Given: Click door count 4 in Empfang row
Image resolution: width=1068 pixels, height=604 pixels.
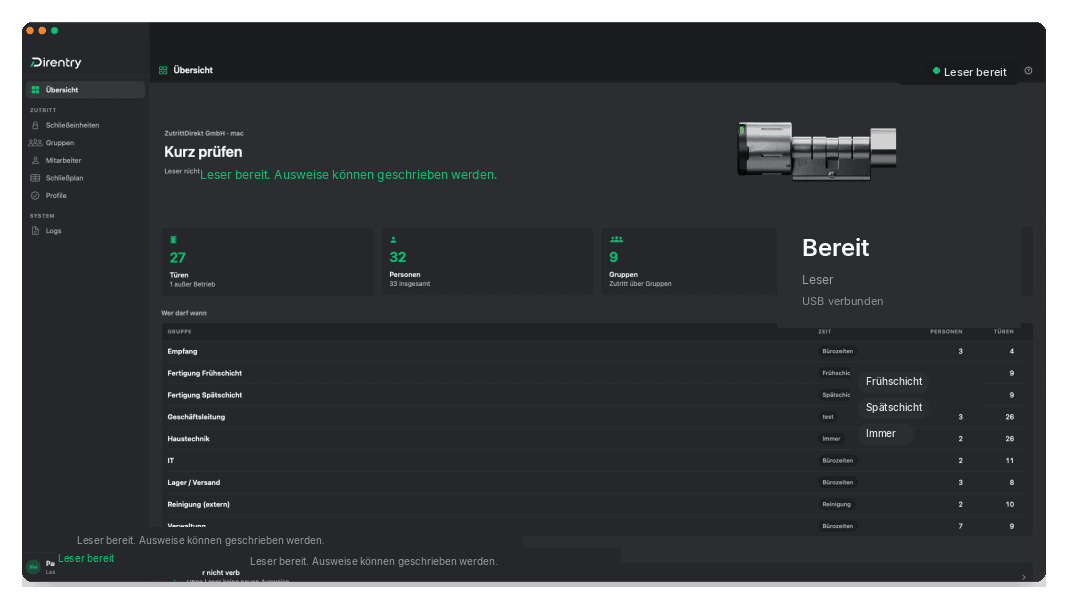Looking at the screenshot, I should pyautogui.click(x=1011, y=351).
